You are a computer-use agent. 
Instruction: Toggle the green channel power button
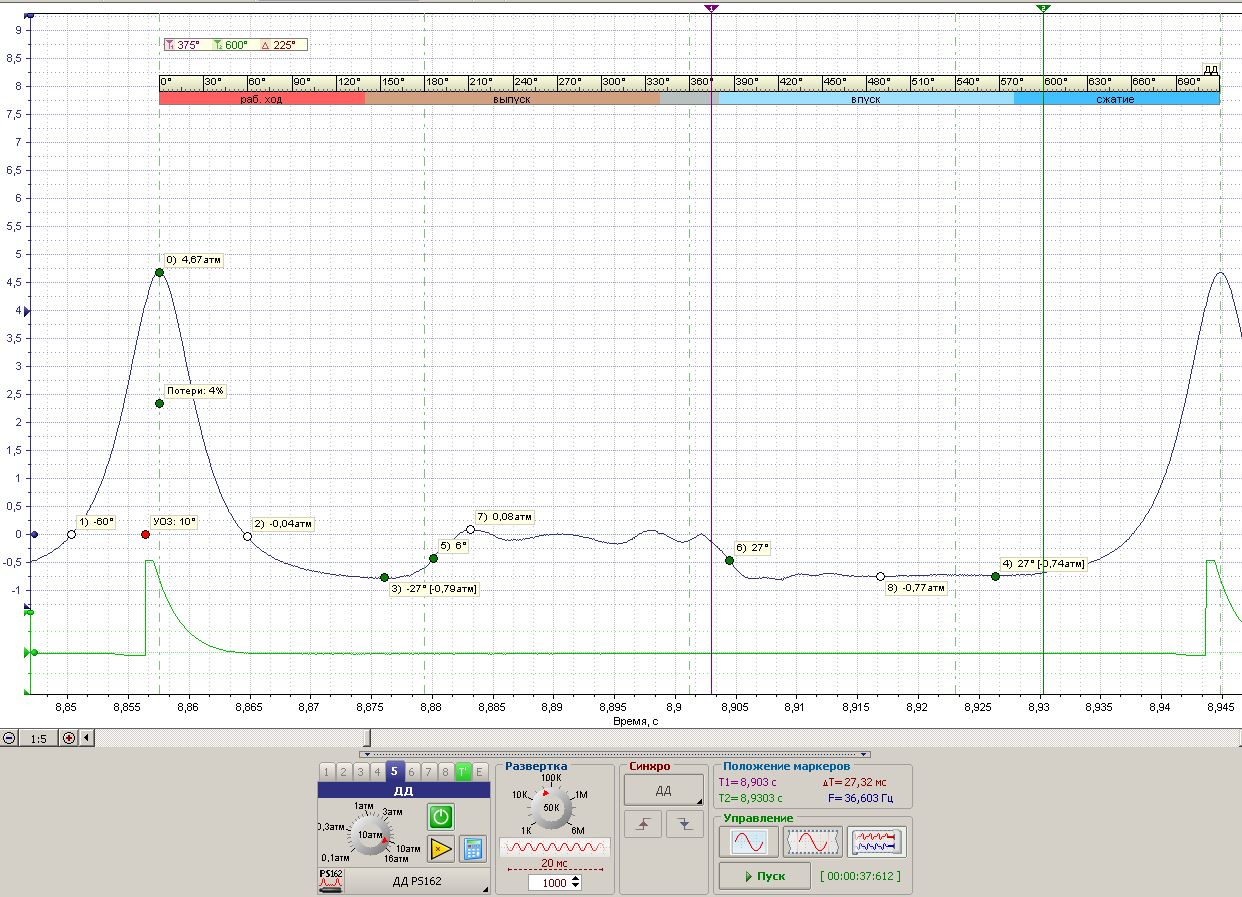(441, 816)
